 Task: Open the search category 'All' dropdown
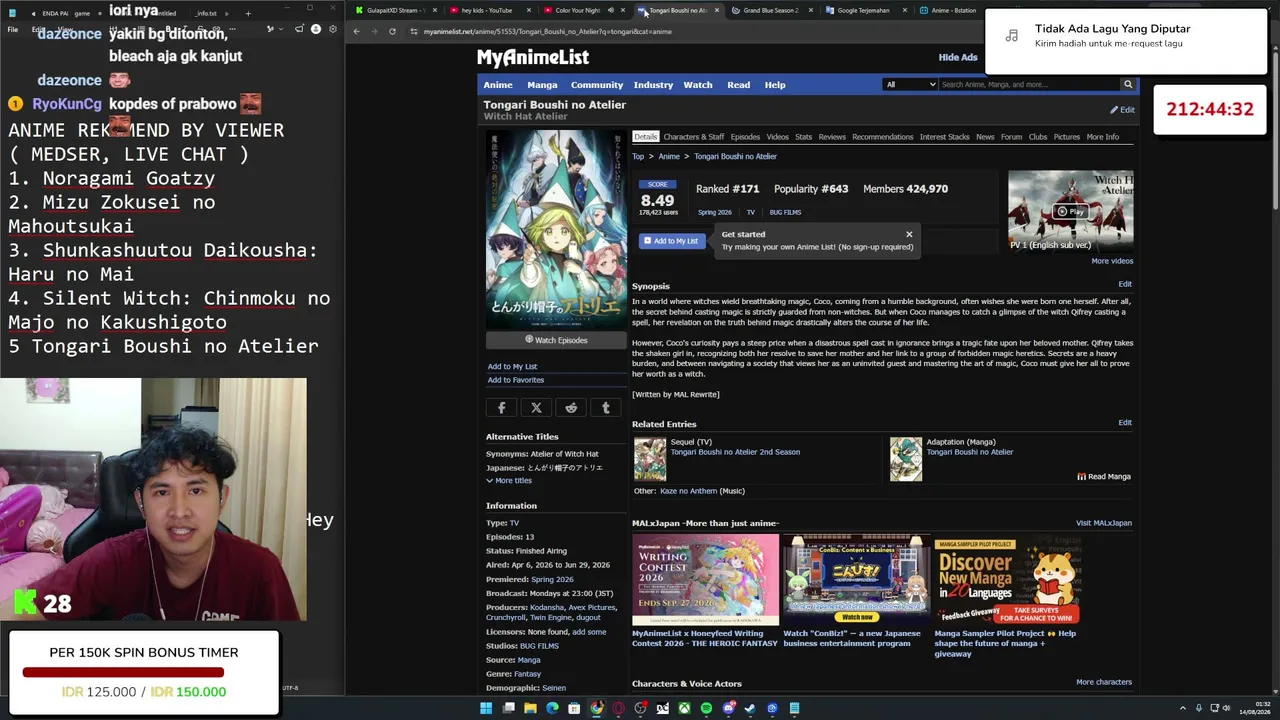[910, 85]
